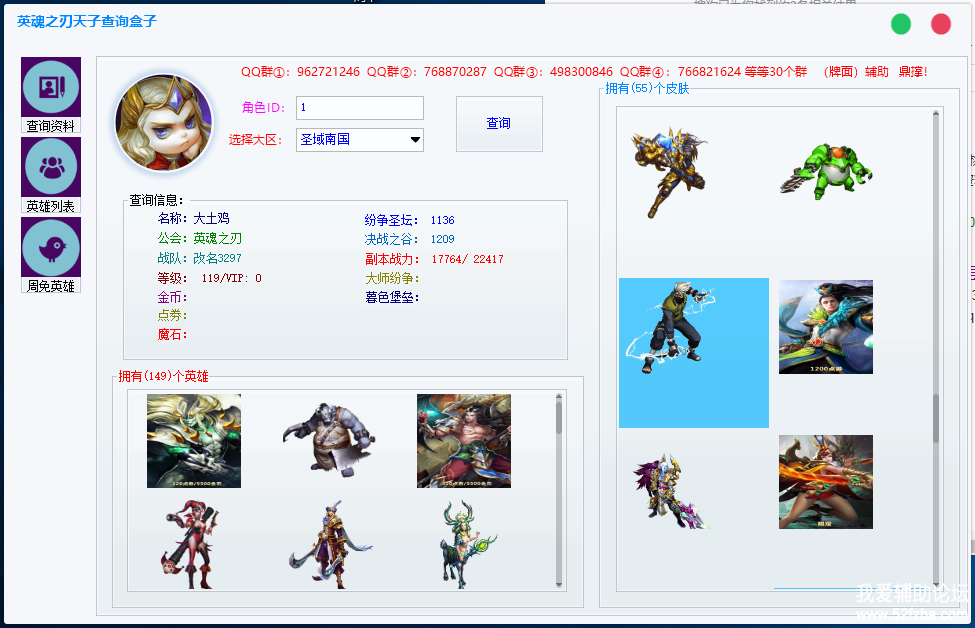The height and width of the screenshot is (628, 975).
Task: Click the 名称 value 大土鸡
Action: pos(211,219)
